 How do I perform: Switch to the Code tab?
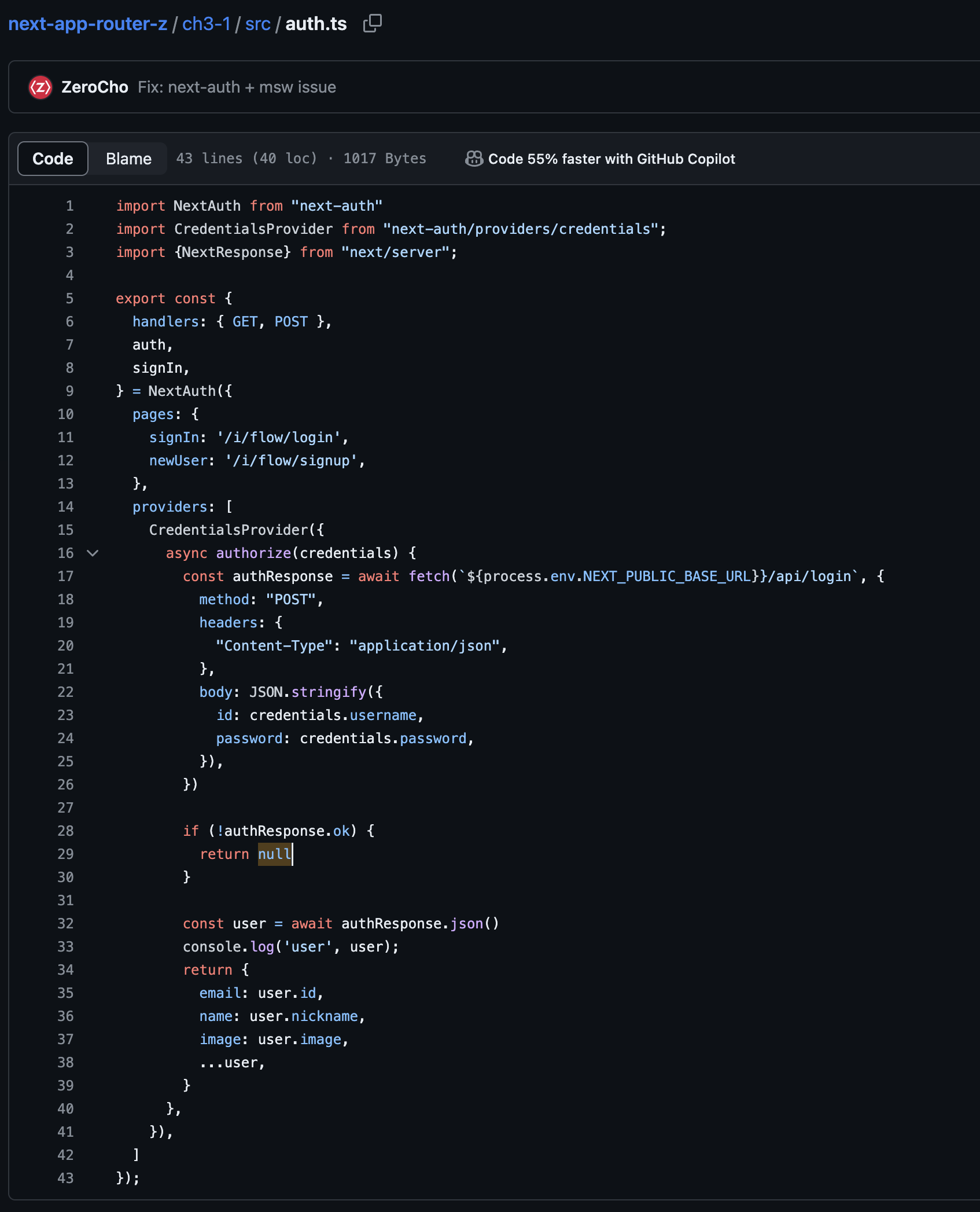coord(53,159)
